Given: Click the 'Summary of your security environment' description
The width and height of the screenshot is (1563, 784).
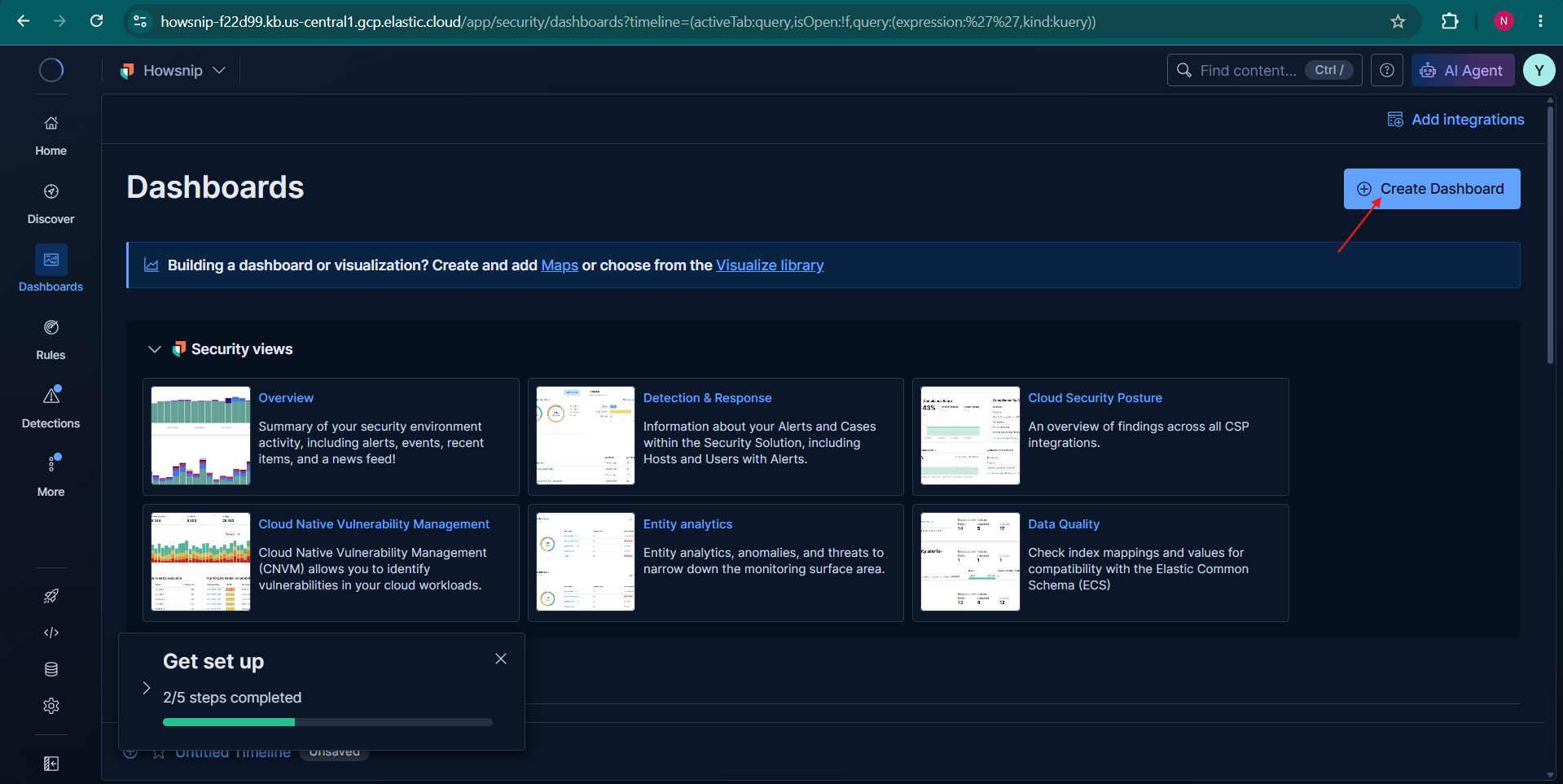Looking at the screenshot, I should [371, 443].
